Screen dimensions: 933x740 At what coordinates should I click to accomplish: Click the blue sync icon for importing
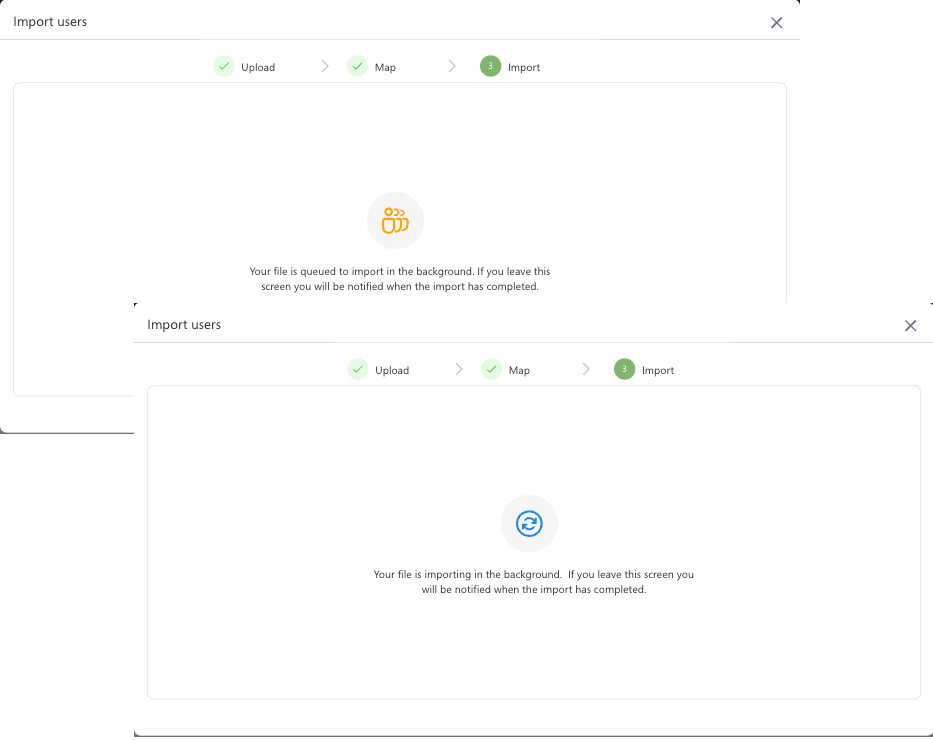[x=529, y=524]
